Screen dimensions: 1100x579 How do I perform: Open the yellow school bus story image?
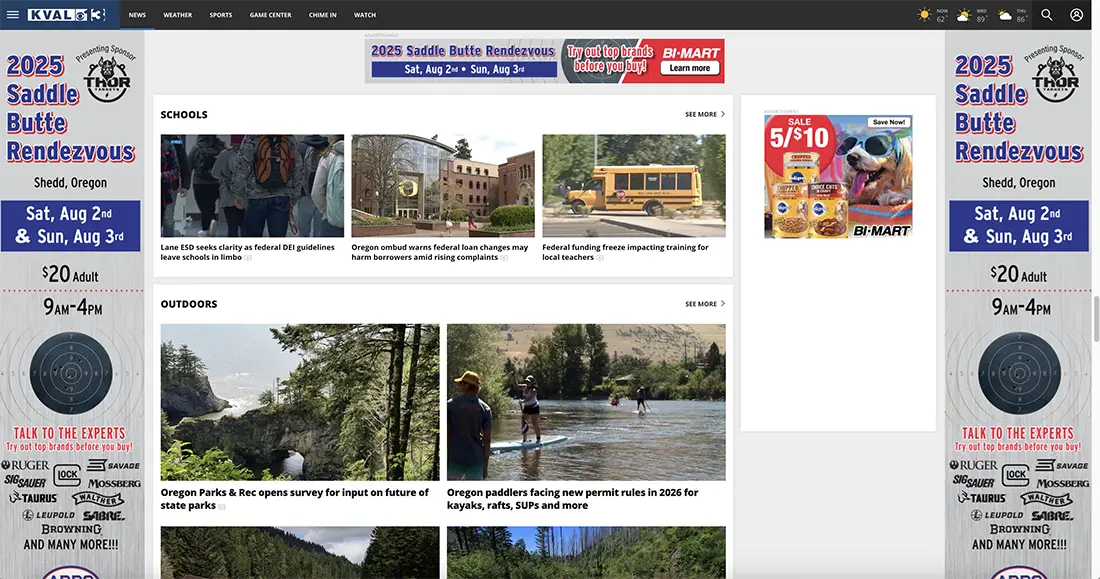tap(633, 186)
